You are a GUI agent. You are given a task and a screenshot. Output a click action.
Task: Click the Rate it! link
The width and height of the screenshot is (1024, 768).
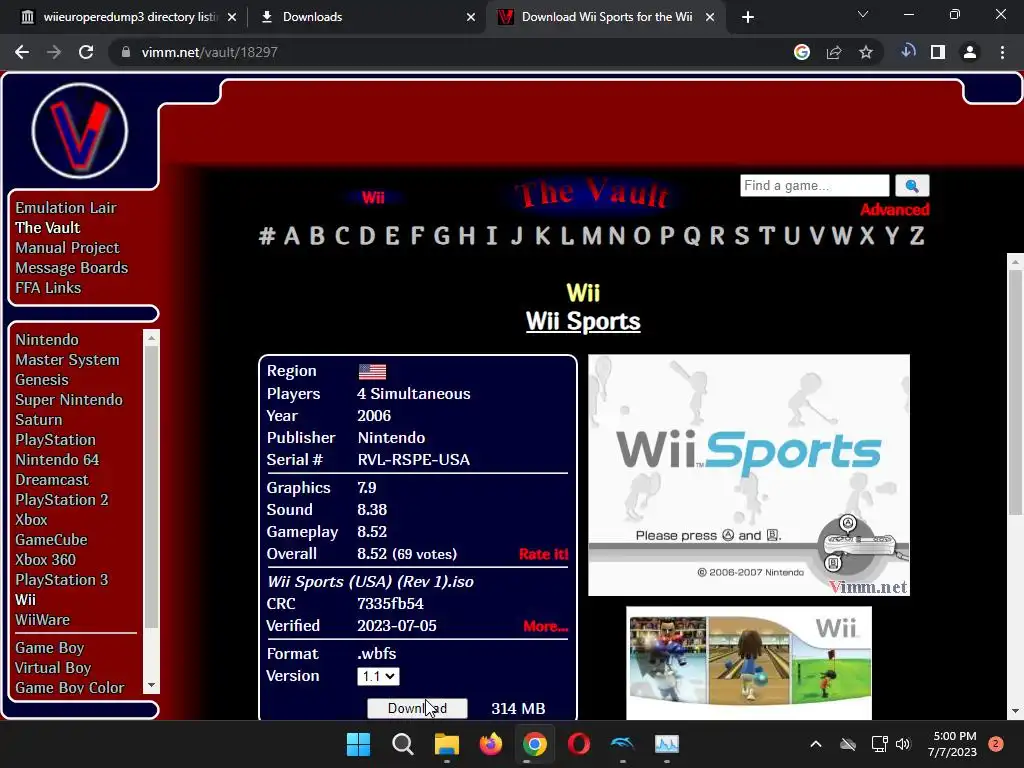tap(543, 554)
